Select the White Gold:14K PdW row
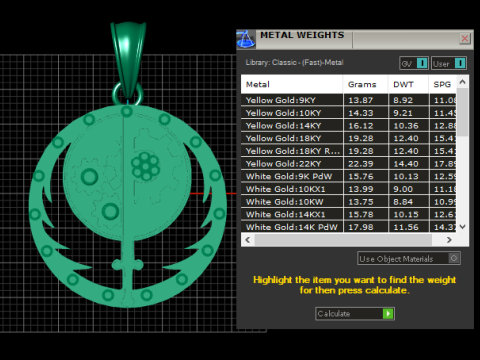This screenshot has width=480, height=360. pyautogui.click(x=349, y=227)
